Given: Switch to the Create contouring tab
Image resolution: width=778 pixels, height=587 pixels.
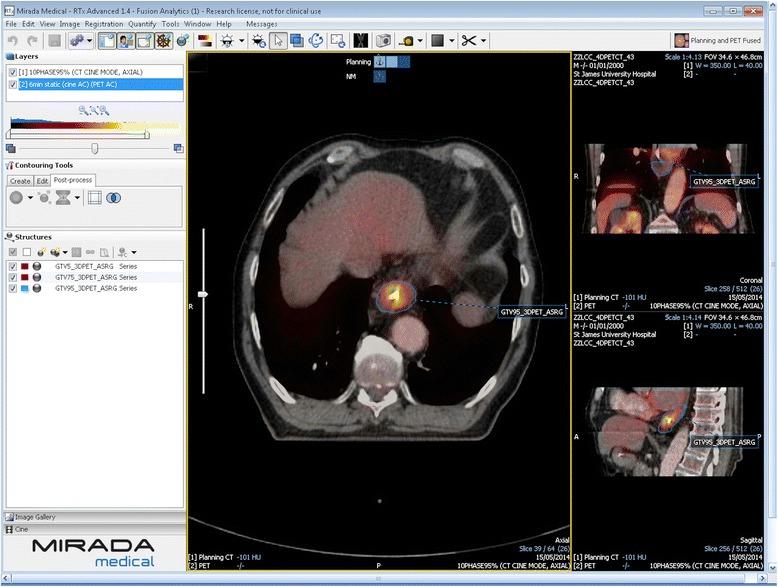Looking at the screenshot, I should pos(20,181).
